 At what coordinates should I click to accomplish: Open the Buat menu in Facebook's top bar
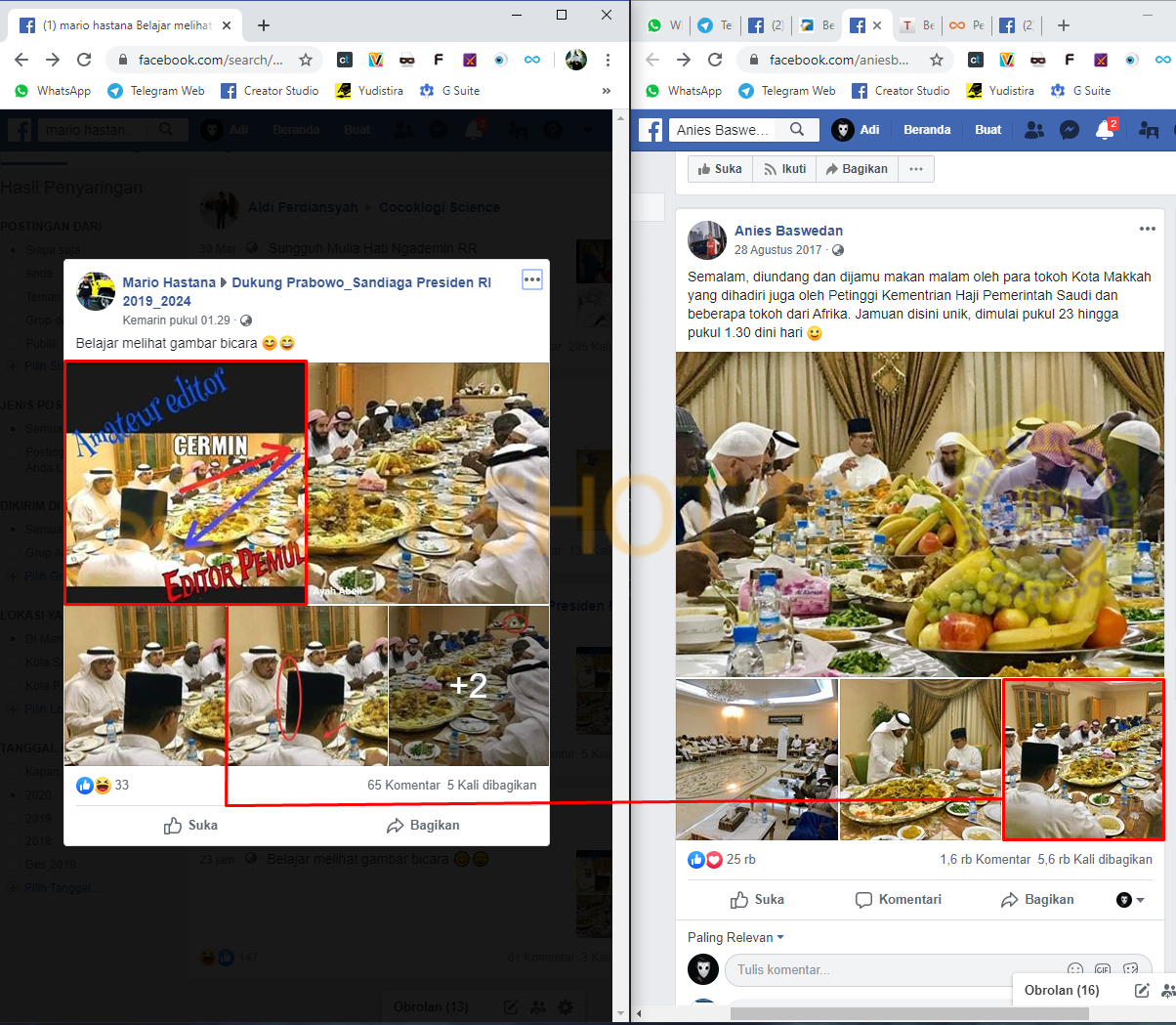point(988,129)
